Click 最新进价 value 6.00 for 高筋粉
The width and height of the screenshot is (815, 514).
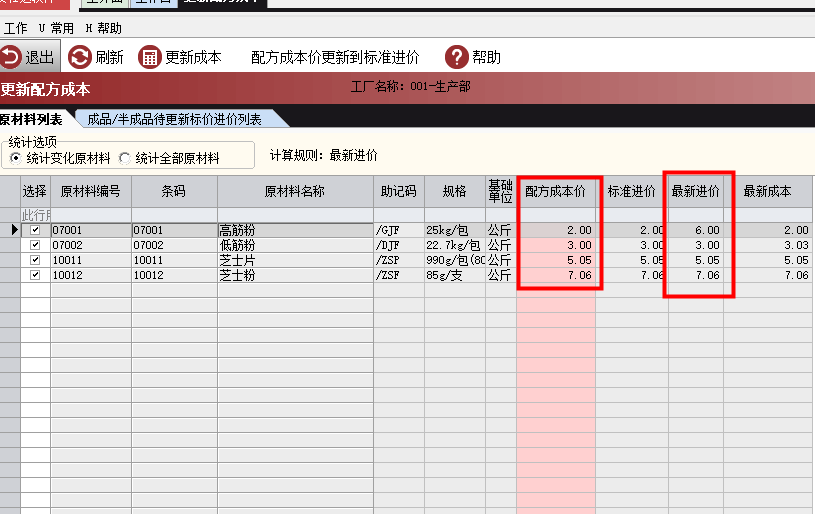pyautogui.click(x=695, y=230)
